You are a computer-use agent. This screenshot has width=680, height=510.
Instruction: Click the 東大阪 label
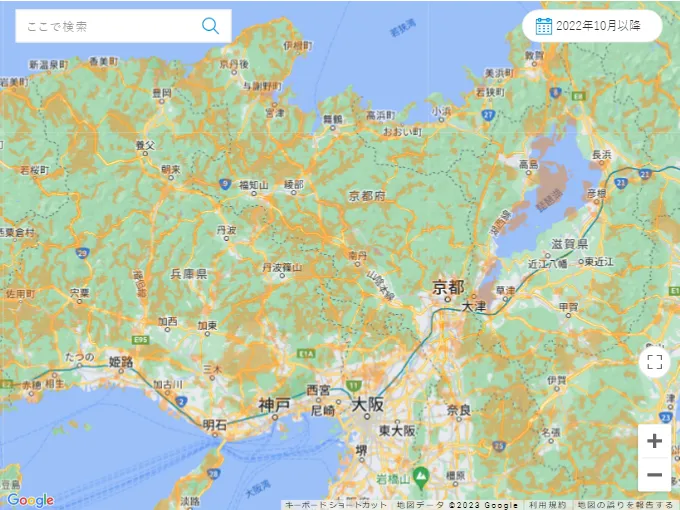397,430
